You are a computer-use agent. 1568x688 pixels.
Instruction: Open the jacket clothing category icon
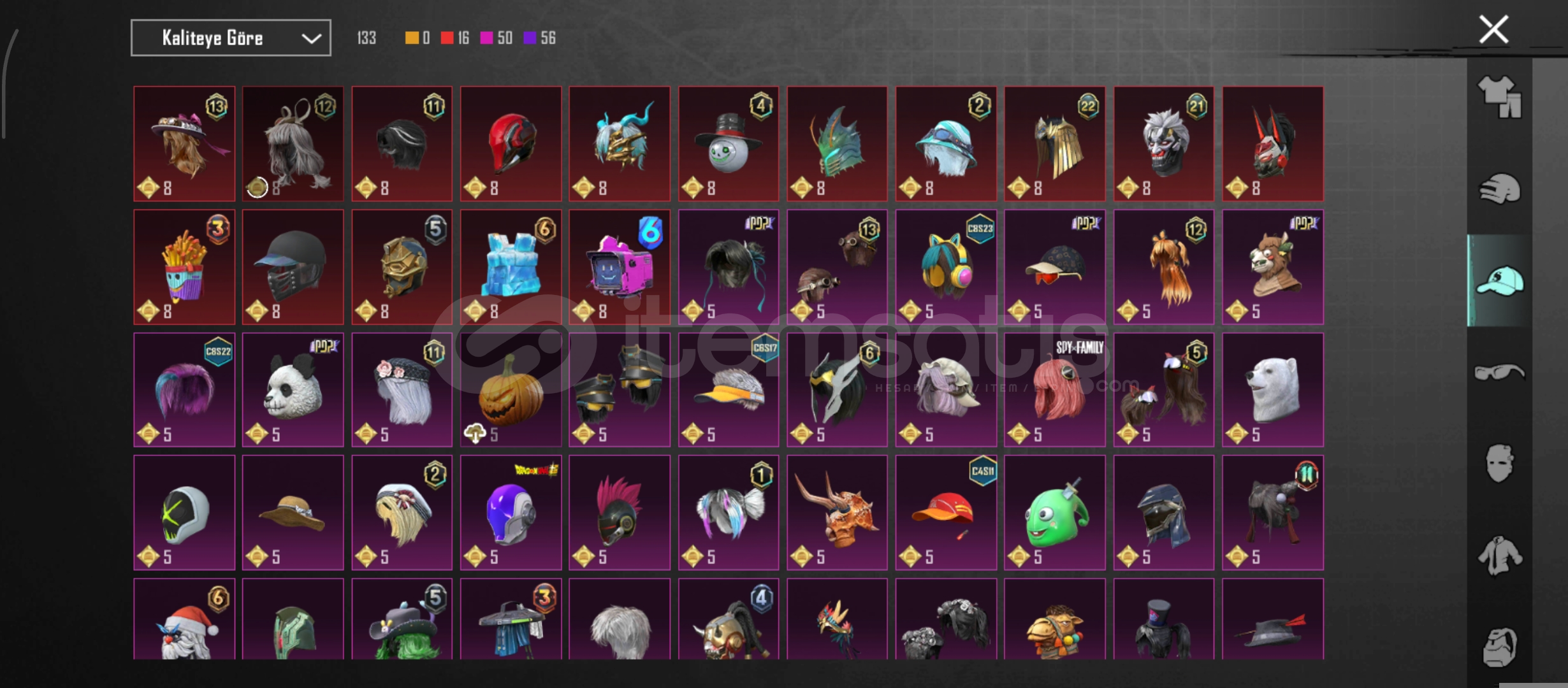pyautogui.click(x=1500, y=555)
